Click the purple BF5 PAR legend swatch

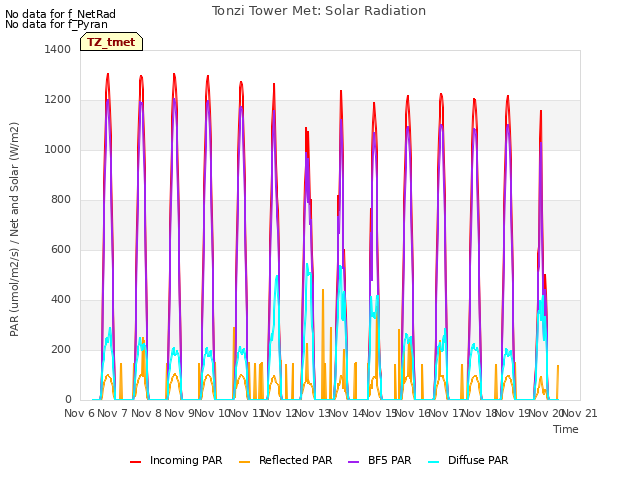[353, 462]
